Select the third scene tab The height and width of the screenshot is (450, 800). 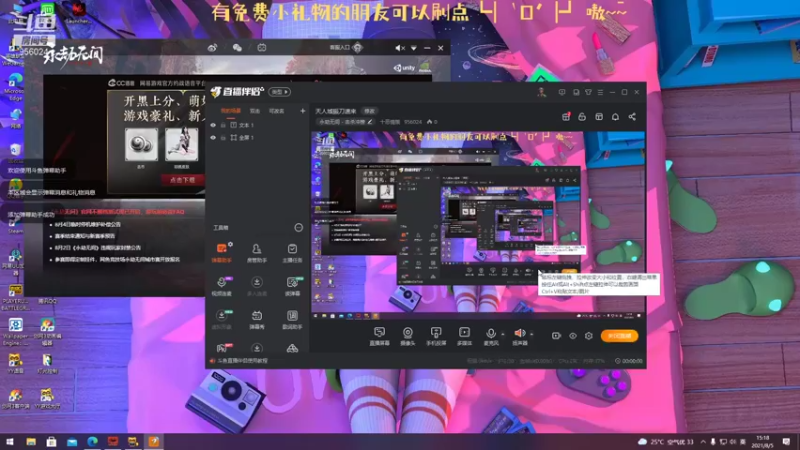[x=277, y=111]
